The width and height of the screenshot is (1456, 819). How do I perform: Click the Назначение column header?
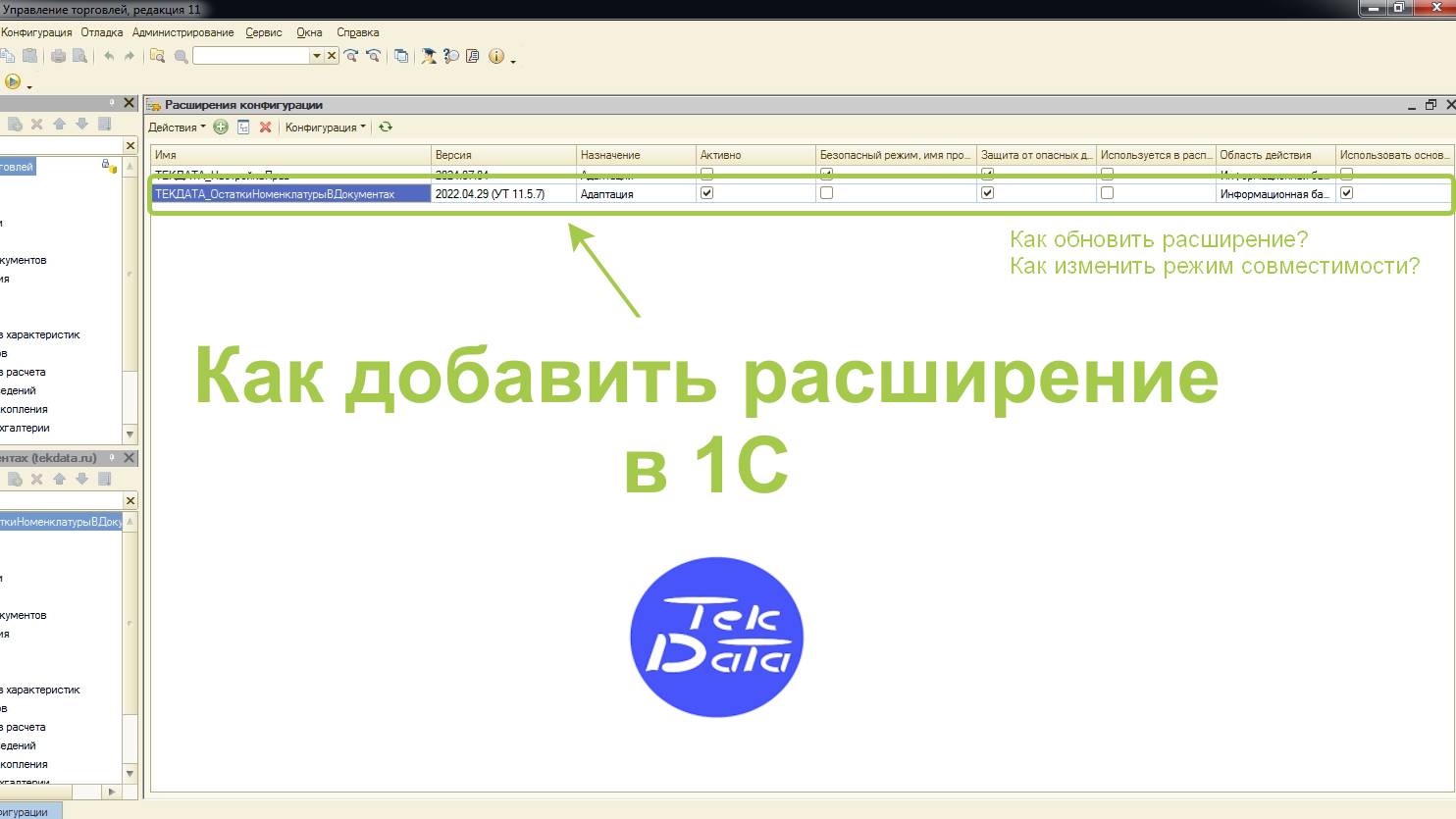636,155
